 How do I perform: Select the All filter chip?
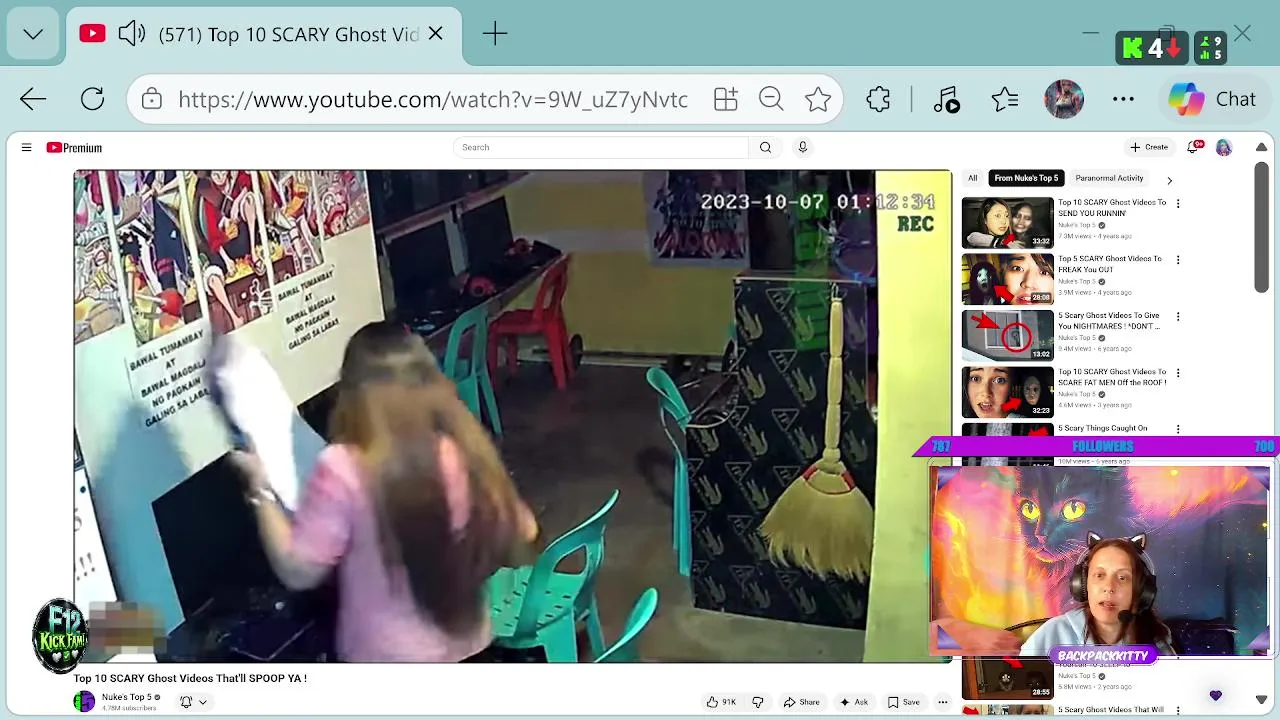[972, 178]
